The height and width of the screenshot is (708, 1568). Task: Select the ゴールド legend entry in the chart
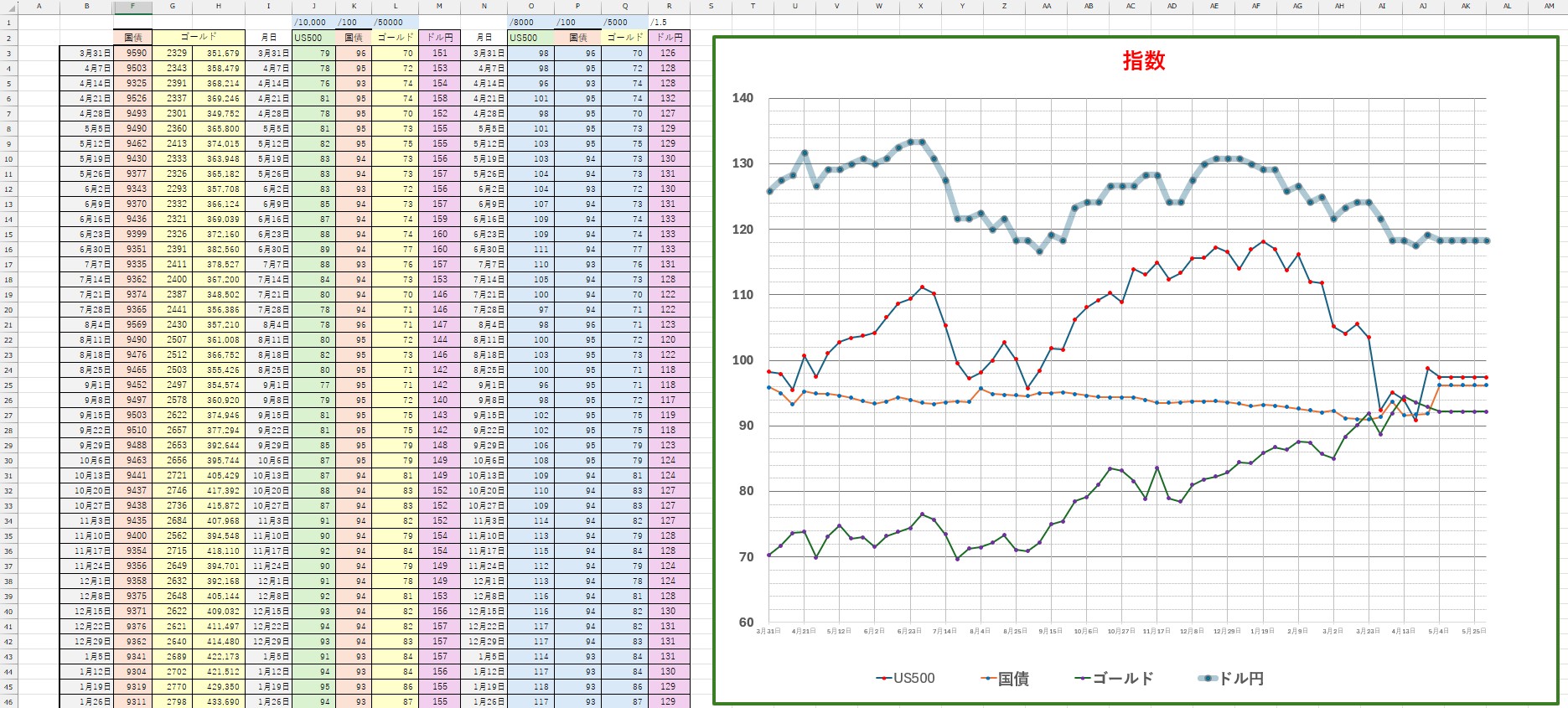(x=1115, y=679)
